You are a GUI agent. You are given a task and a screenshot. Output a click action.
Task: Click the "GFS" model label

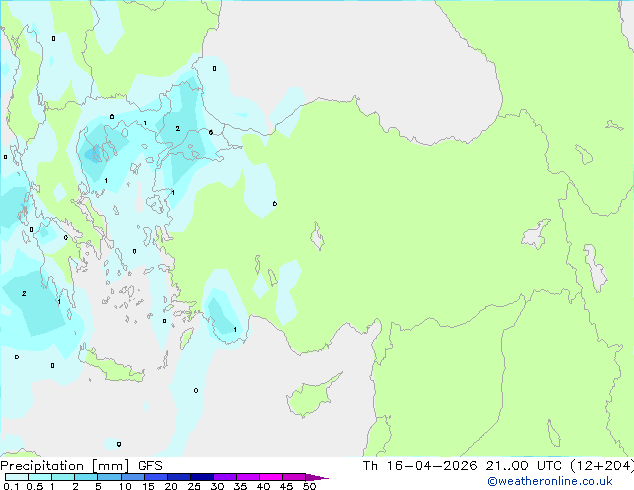[150, 466]
